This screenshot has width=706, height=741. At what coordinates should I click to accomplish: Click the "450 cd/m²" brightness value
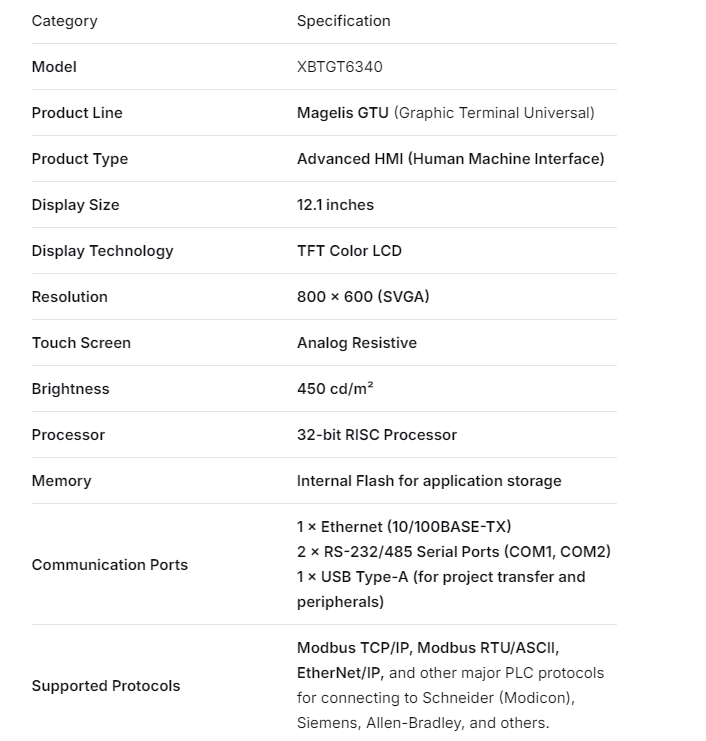click(x=335, y=389)
